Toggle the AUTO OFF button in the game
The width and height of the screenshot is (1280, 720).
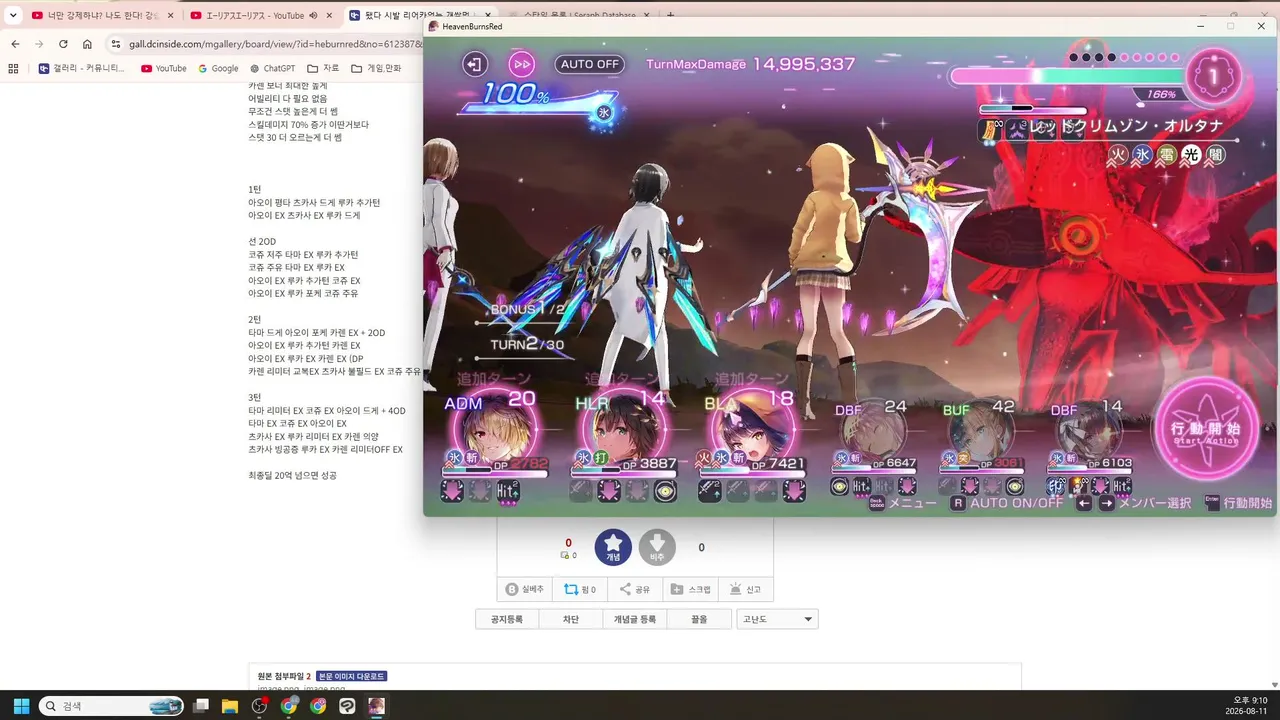[590, 64]
